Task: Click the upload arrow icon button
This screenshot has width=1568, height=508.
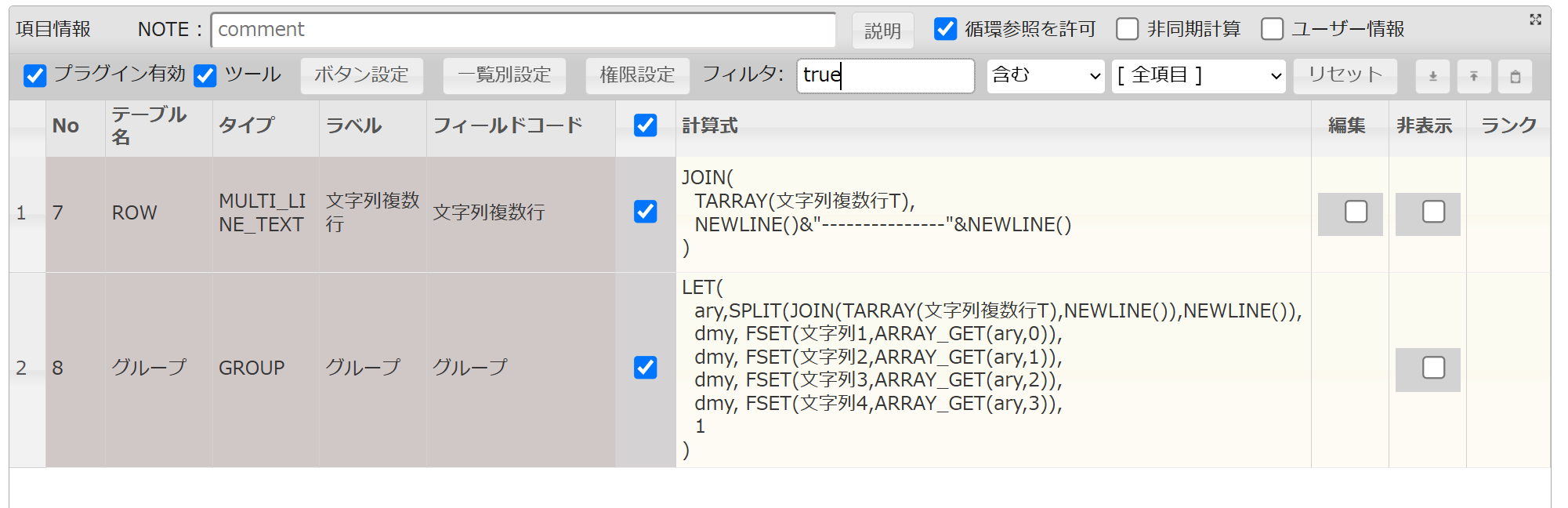Action: [x=1474, y=76]
